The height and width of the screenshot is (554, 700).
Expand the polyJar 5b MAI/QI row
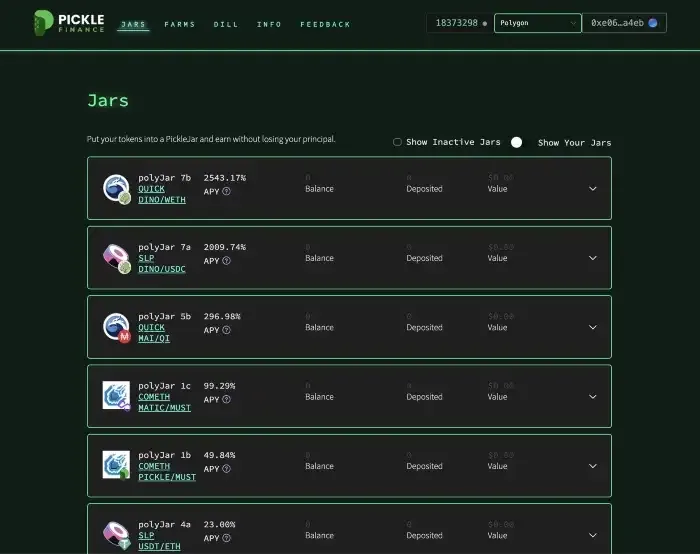pos(592,327)
